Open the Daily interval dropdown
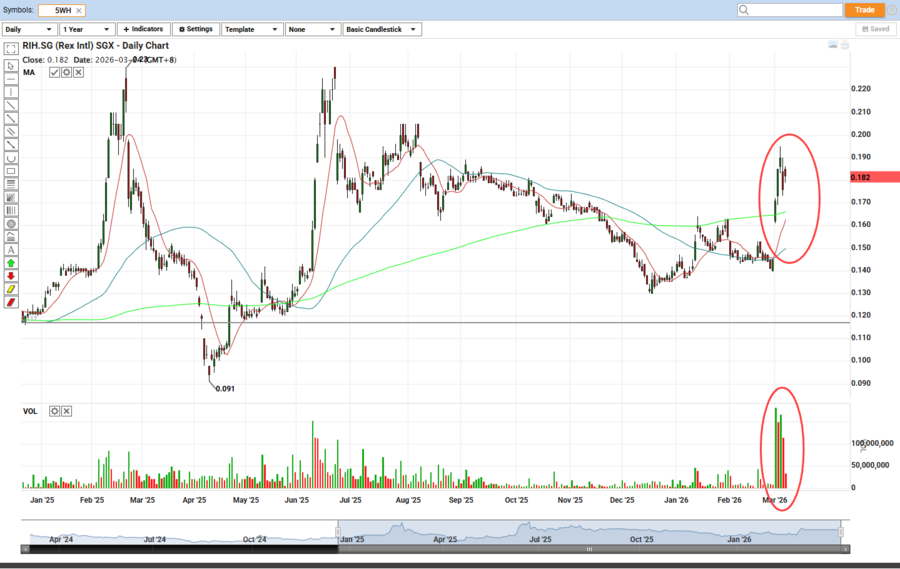900x569 pixels. tap(30, 29)
